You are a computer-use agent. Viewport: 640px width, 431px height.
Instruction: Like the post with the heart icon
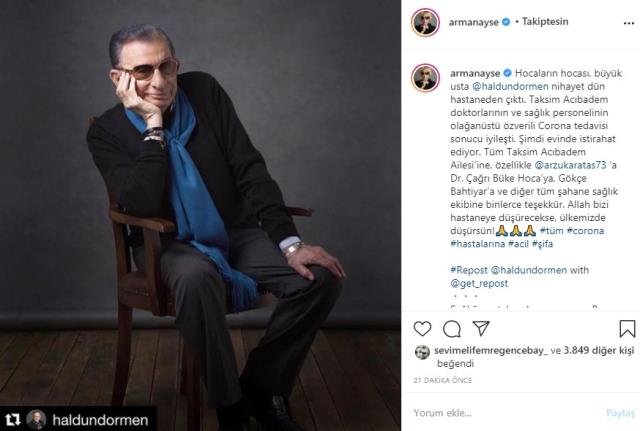point(423,328)
